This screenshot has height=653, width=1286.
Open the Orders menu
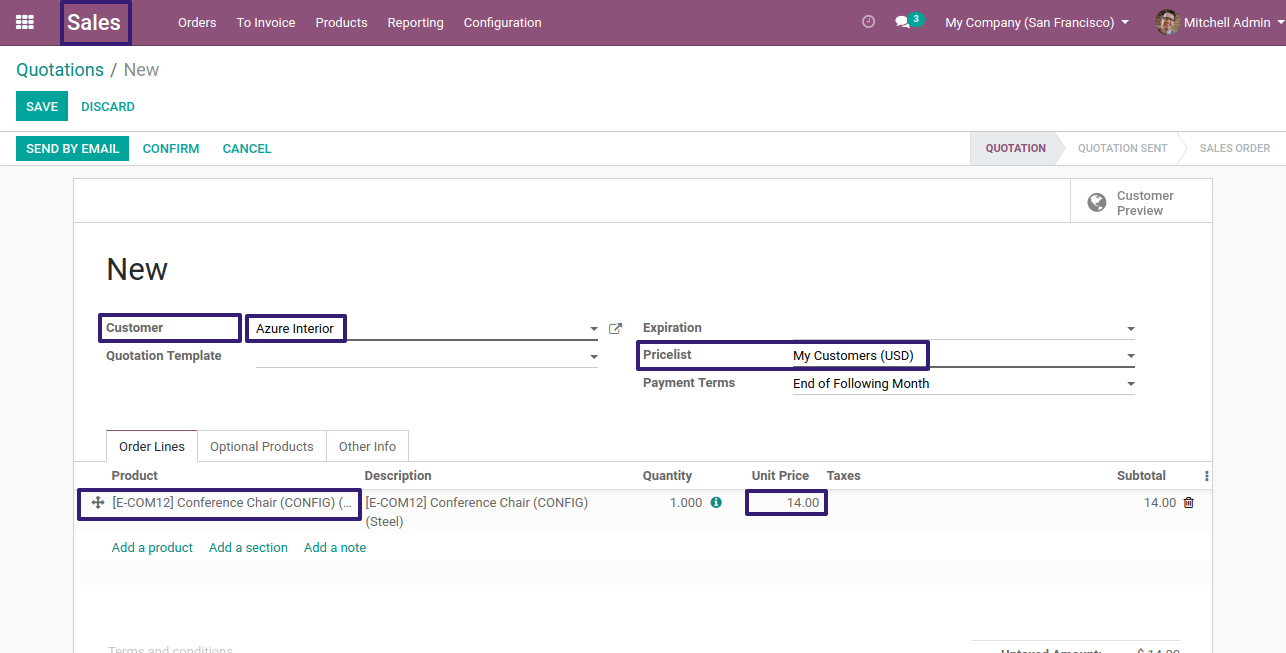point(197,22)
